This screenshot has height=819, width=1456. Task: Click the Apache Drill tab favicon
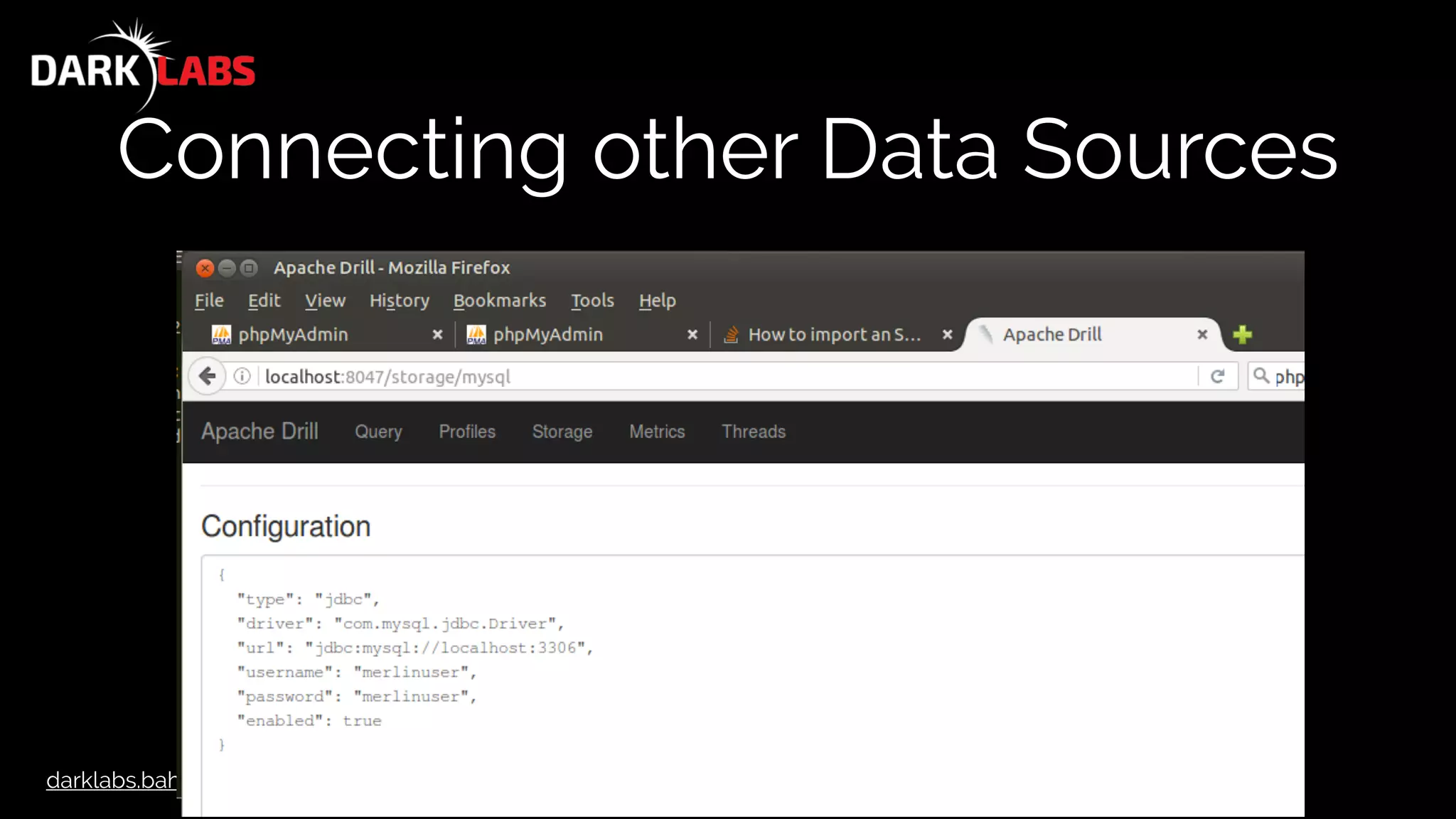986,334
